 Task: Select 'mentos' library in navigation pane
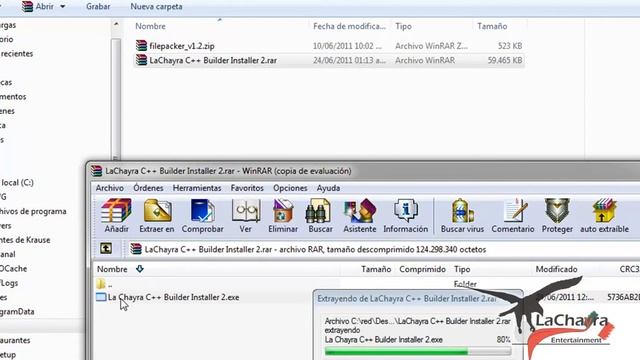click(x=13, y=97)
